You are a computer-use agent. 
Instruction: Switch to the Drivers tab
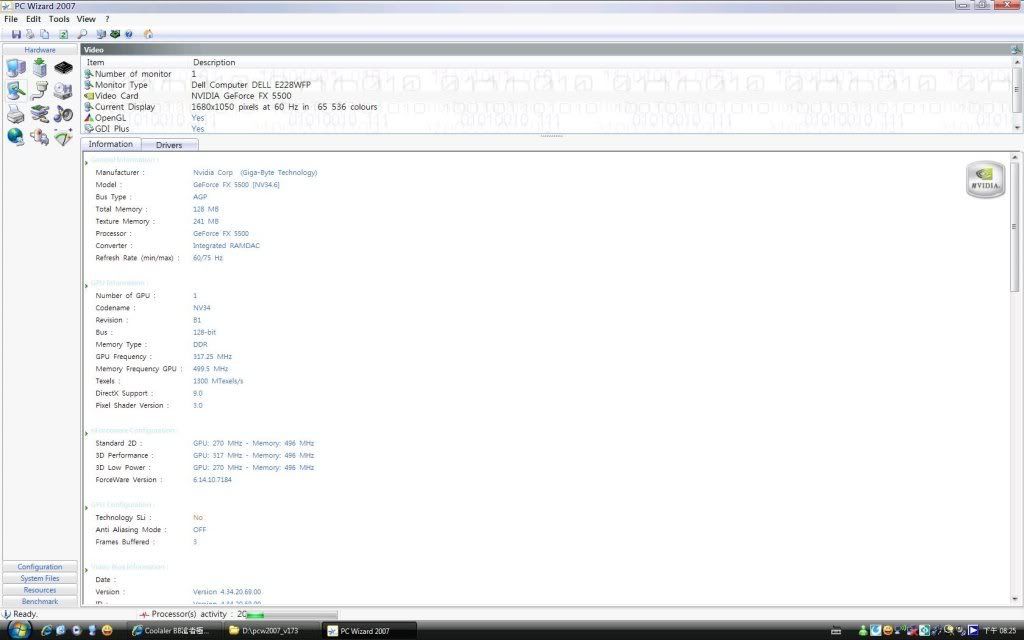[169, 145]
